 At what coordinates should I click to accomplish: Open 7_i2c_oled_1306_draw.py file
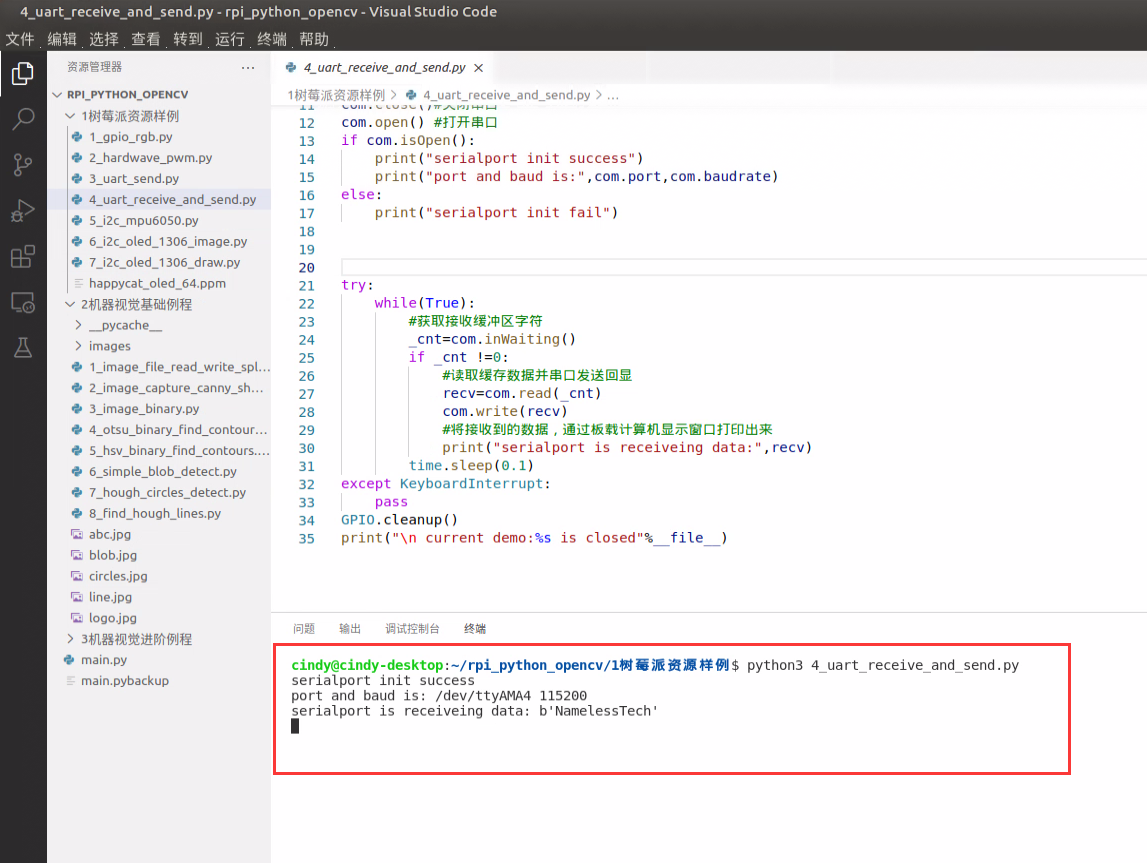[165, 263]
